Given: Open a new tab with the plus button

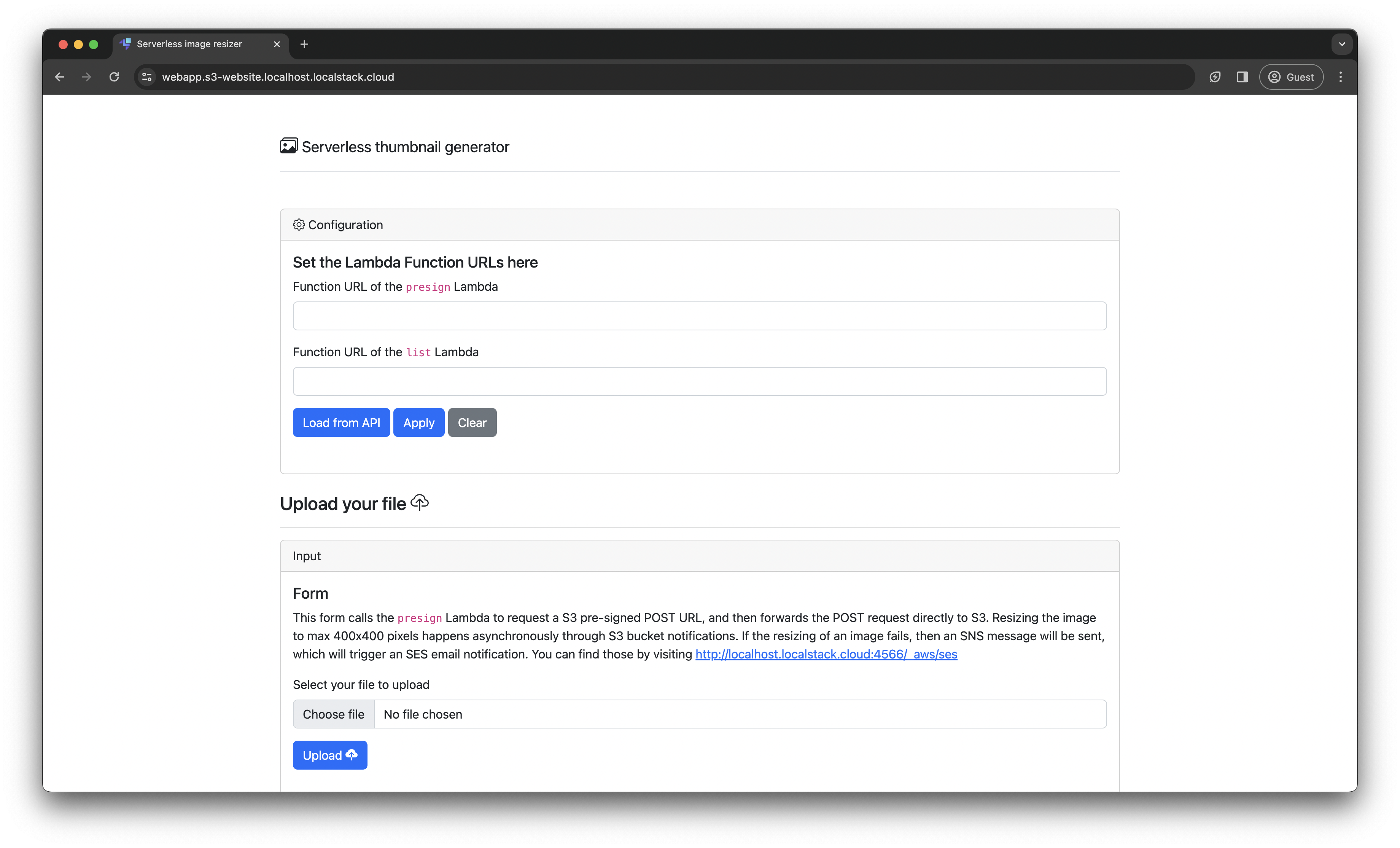Looking at the screenshot, I should (x=305, y=44).
